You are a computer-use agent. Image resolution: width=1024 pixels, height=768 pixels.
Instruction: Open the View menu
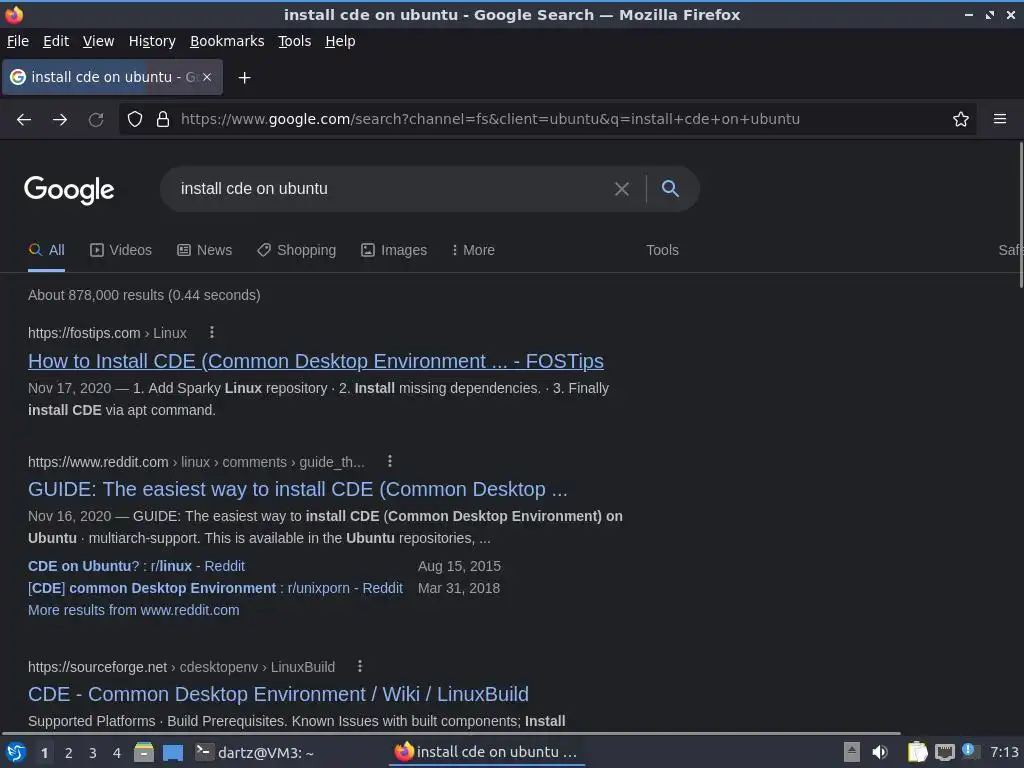tap(99, 41)
